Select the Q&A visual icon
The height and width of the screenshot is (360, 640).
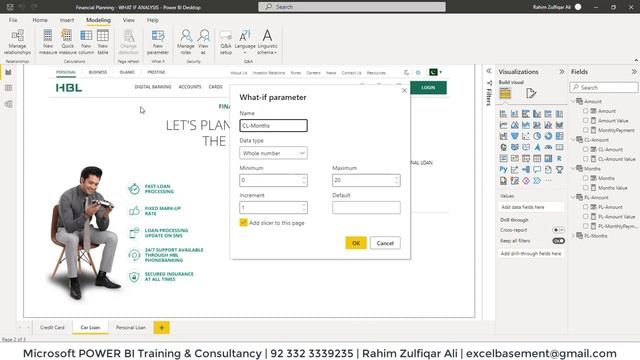(537, 169)
